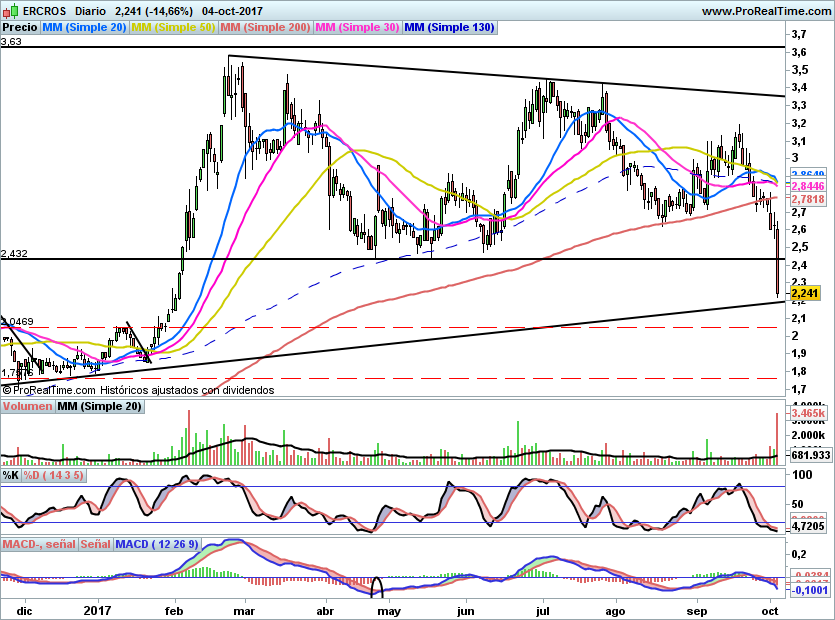Click the 3.465k volume value tag
The height and width of the screenshot is (620, 835).
(808, 413)
